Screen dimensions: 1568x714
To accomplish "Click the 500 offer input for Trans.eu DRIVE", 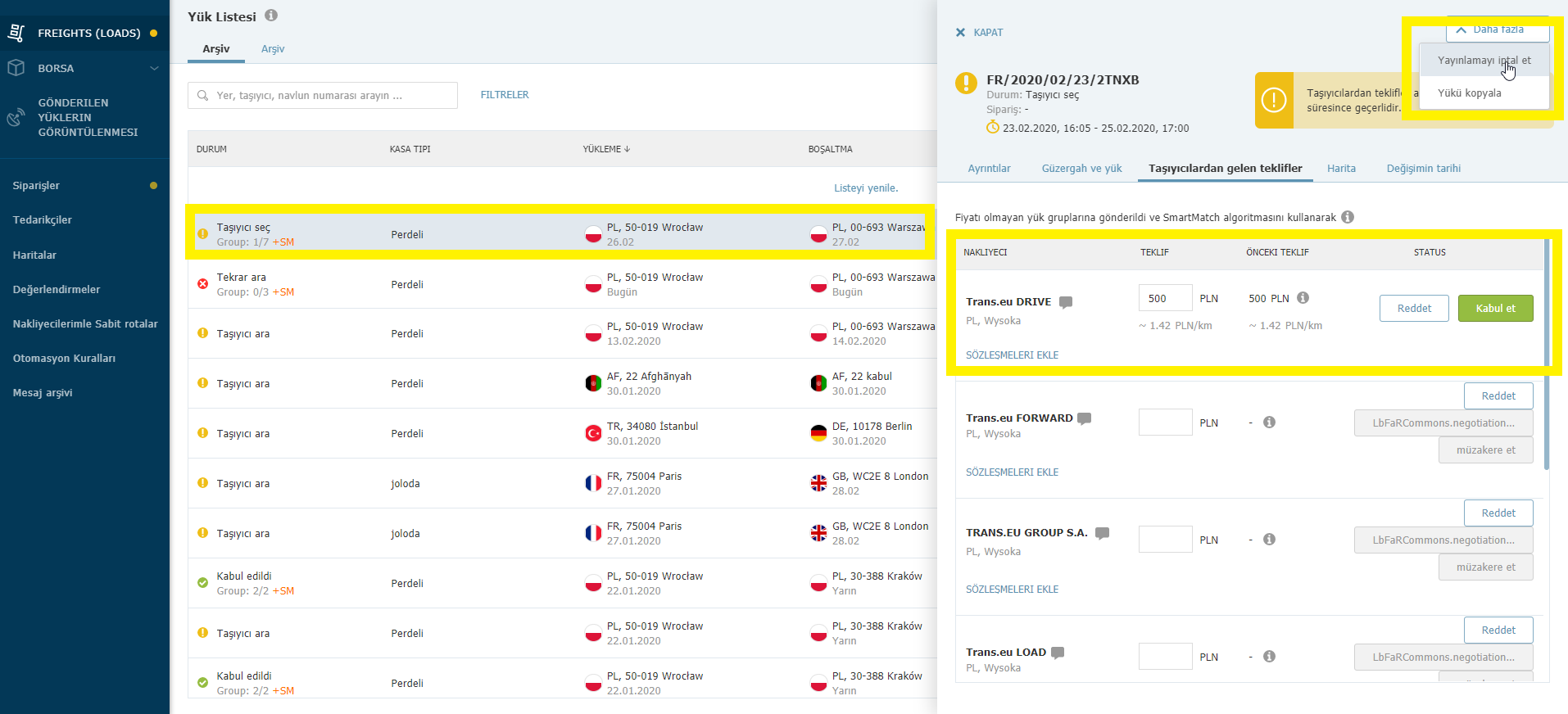I will coord(1165,298).
